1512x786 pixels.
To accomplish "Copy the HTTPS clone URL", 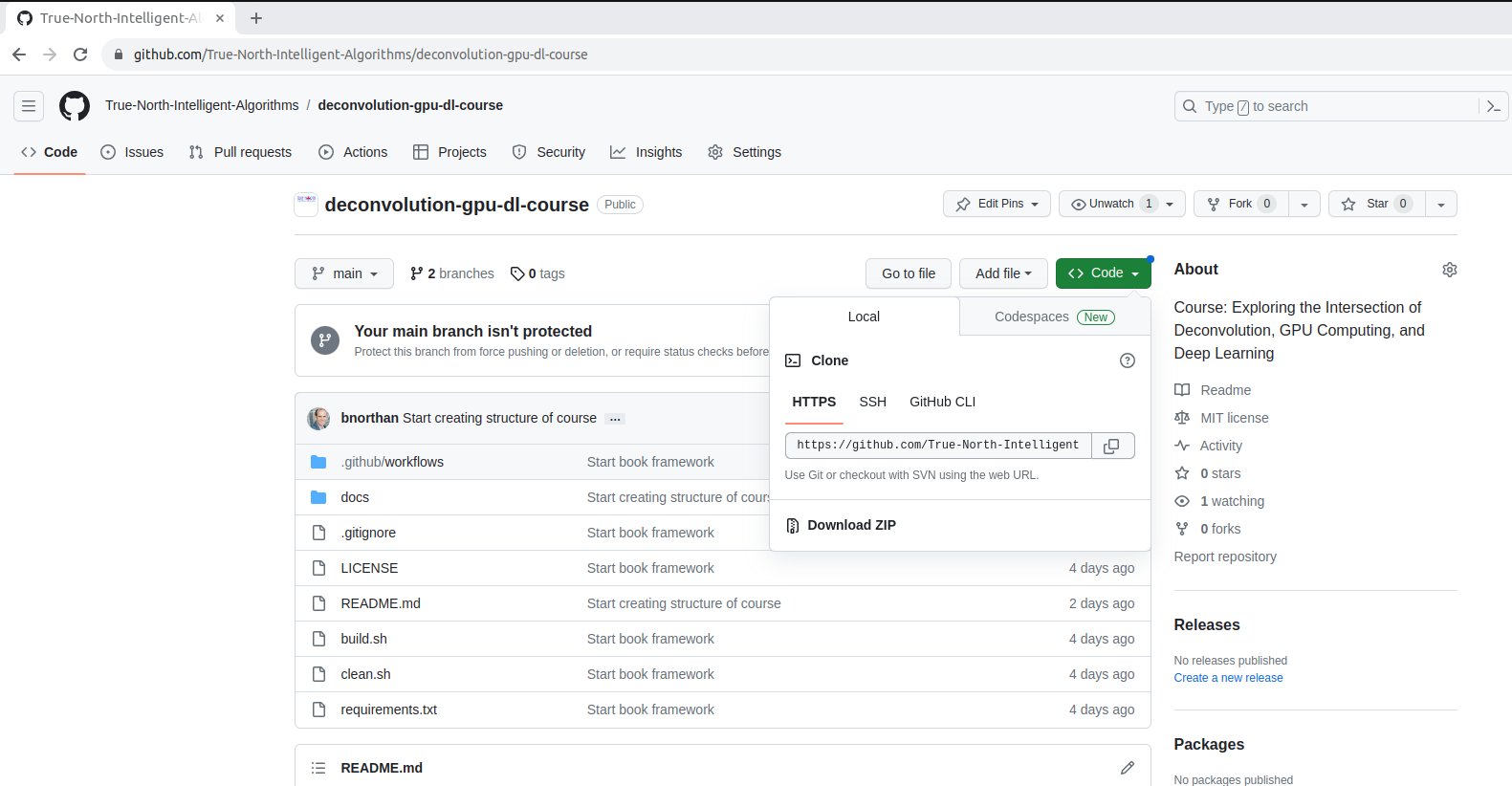I will pos(1112,446).
